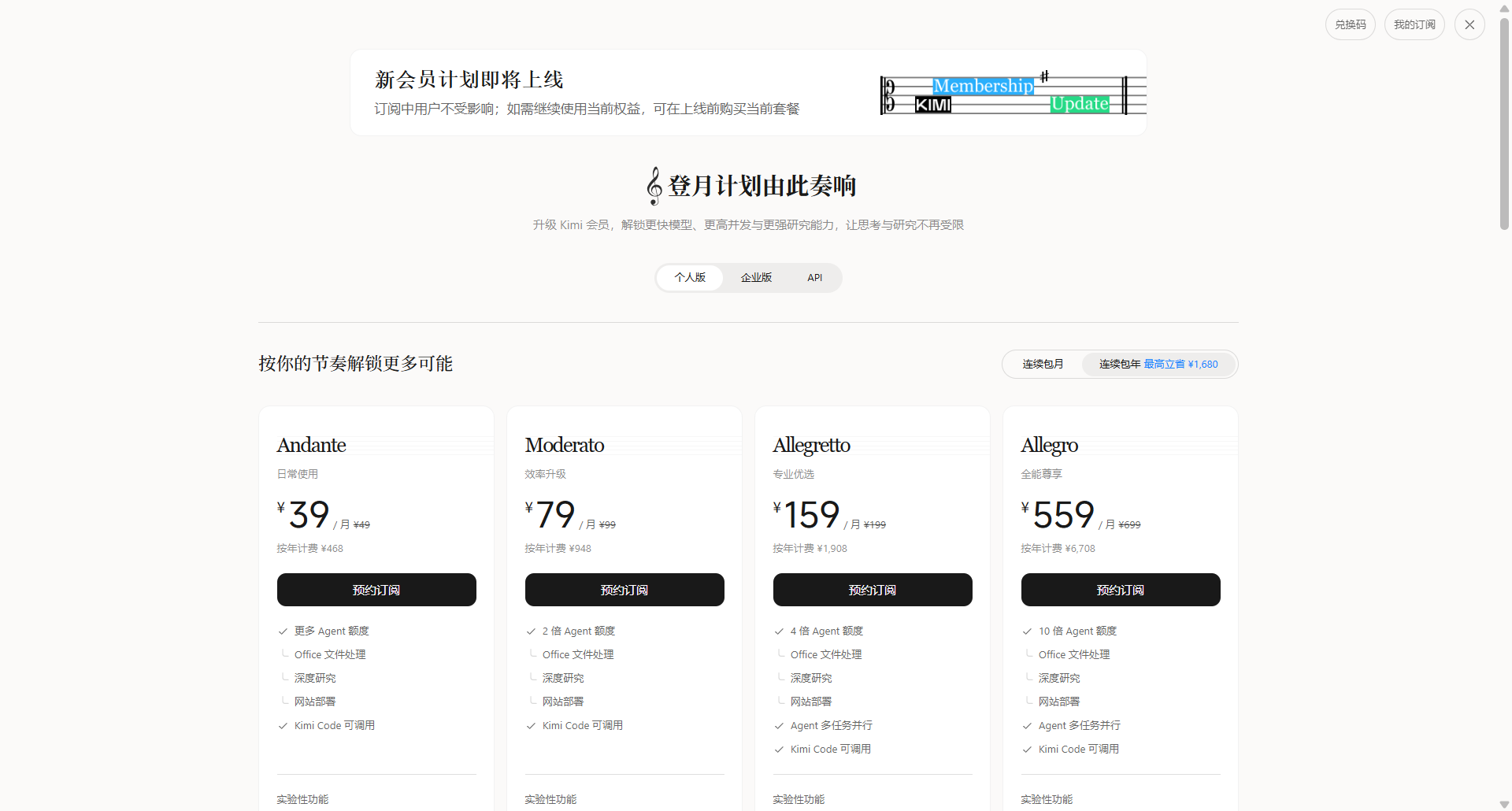Click the 专业优选 subtitle
The image size is (1512, 811).
tap(794, 474)
